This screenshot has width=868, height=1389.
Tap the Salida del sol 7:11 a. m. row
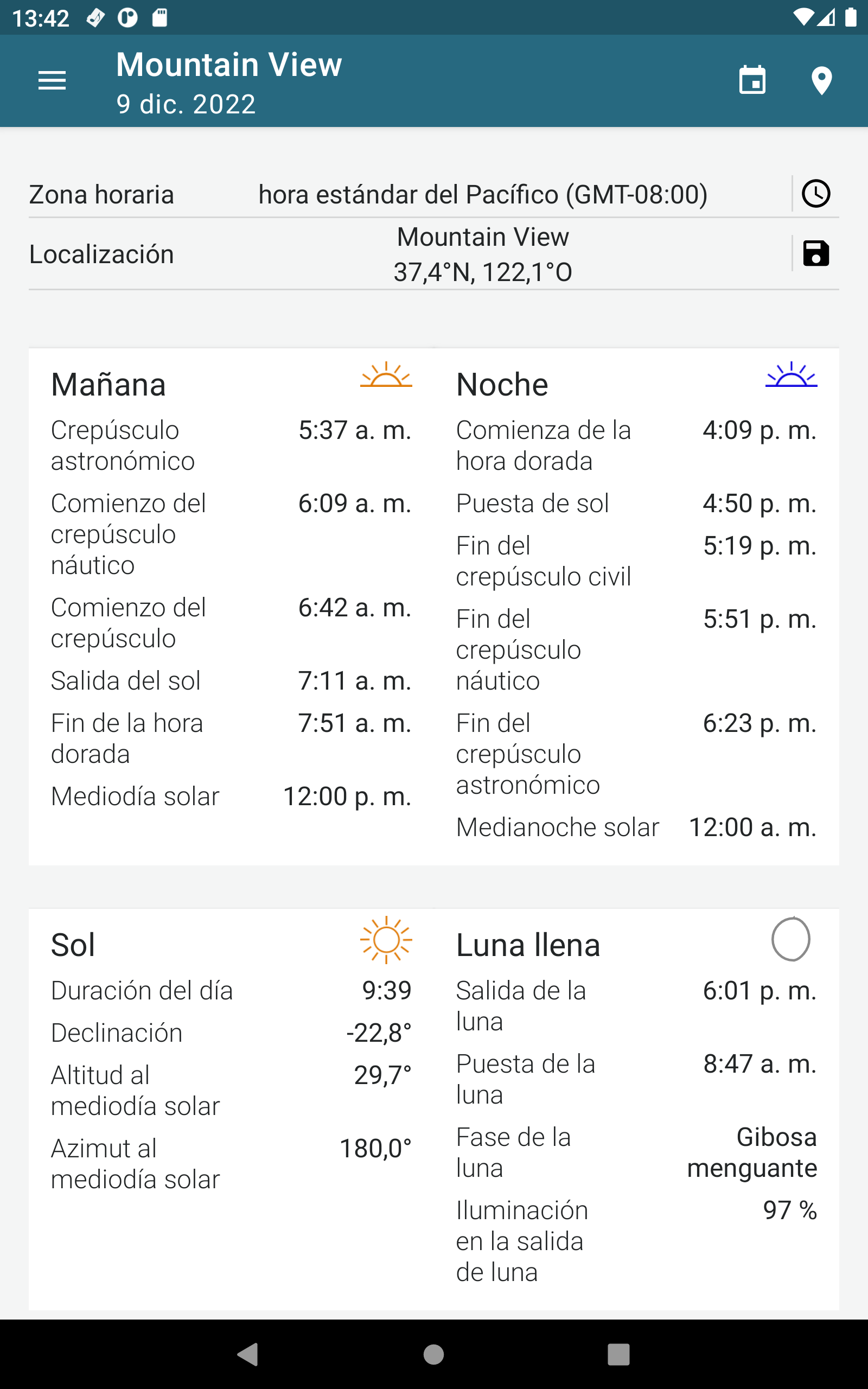tap(231, 681)
